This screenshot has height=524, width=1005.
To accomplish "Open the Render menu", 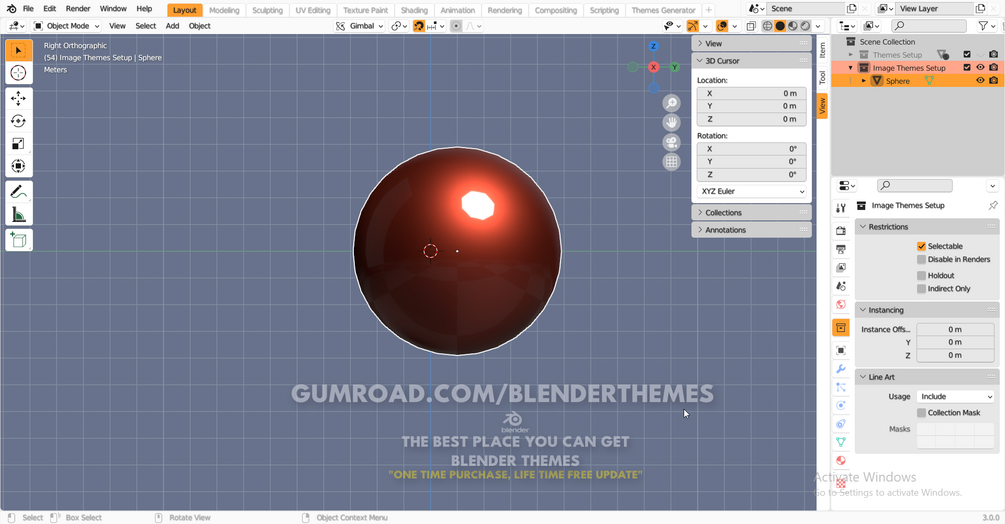I will (78, 9).
